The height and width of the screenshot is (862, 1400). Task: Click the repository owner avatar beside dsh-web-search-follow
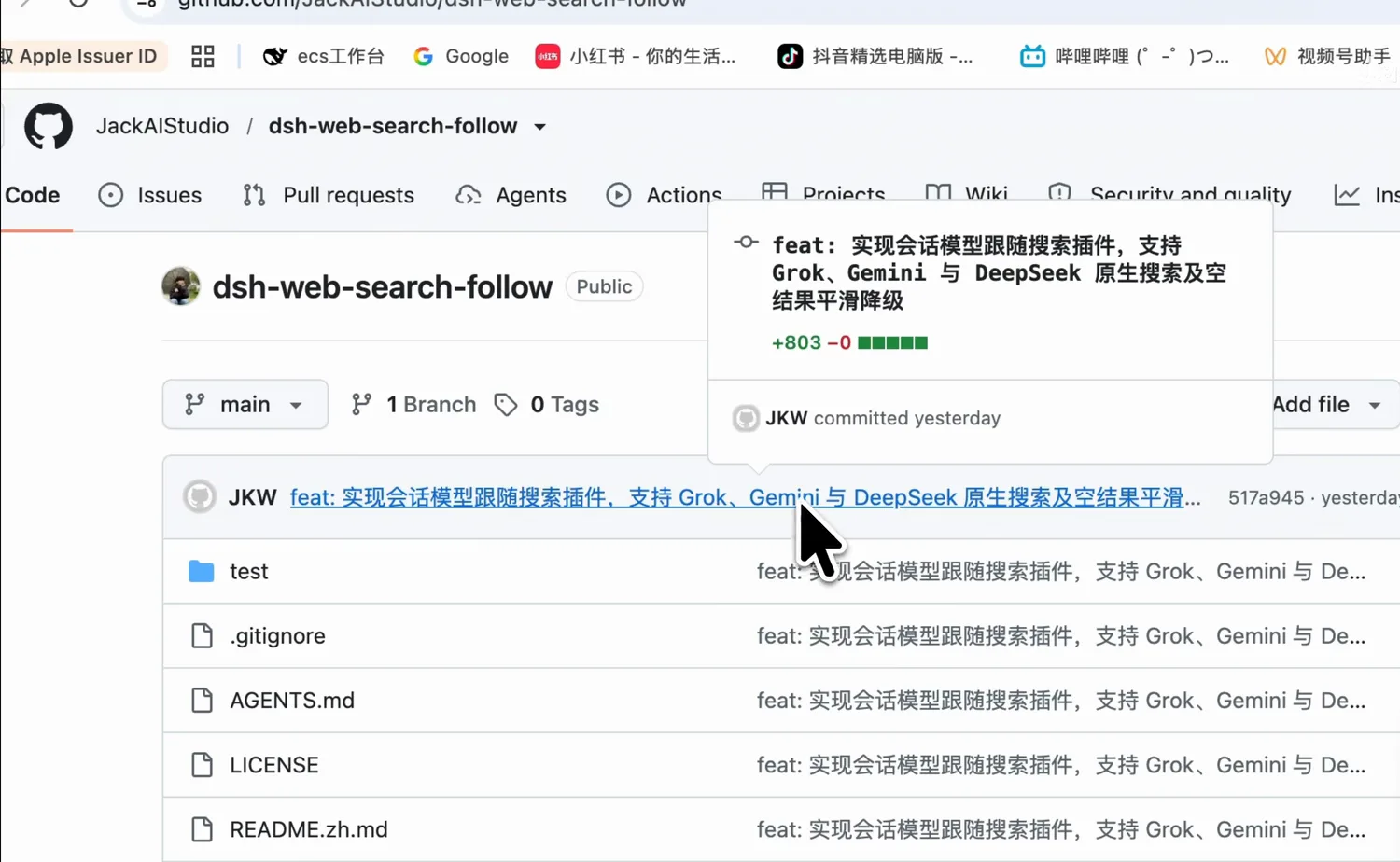(181, 286)
